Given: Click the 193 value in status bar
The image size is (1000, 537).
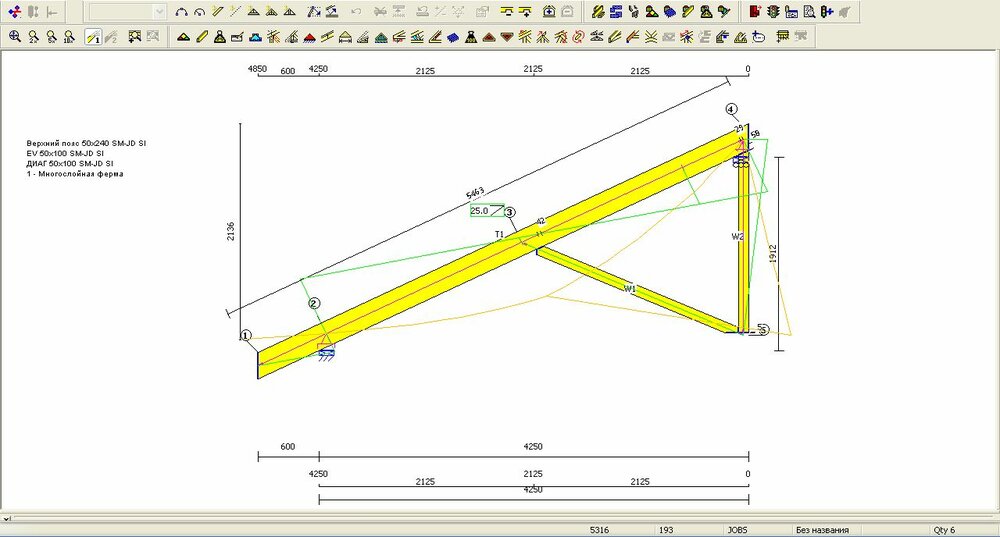Looking at the screenshot, I should (666, 530).
